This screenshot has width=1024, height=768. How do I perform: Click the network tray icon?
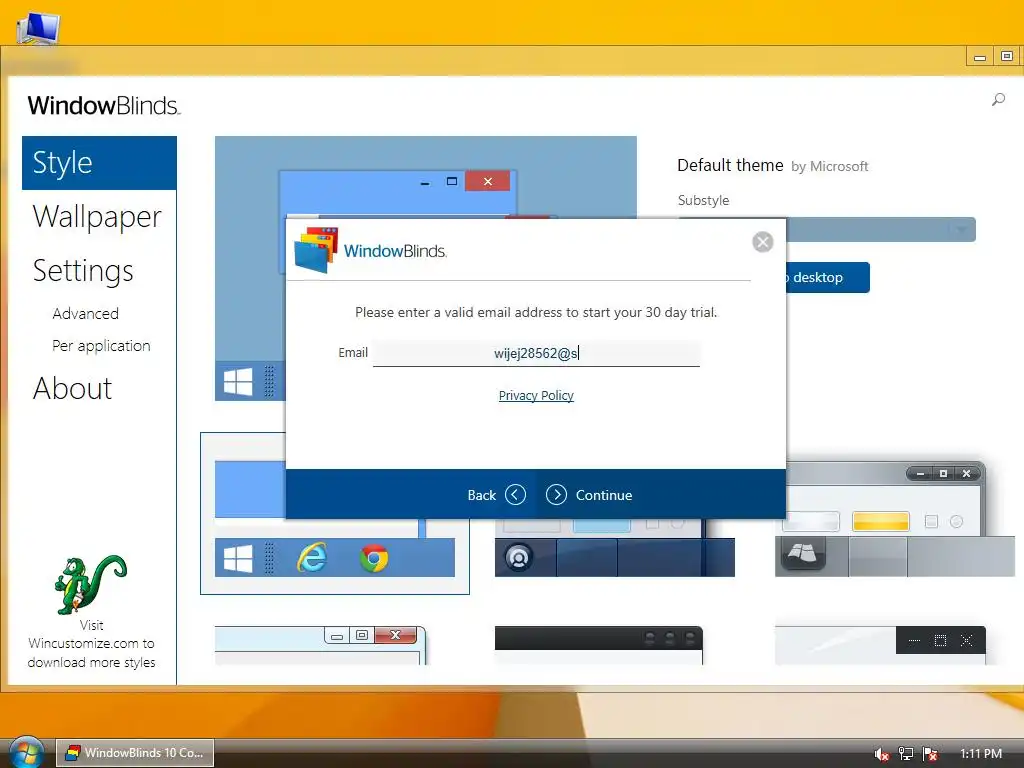(x=906, y=754)
